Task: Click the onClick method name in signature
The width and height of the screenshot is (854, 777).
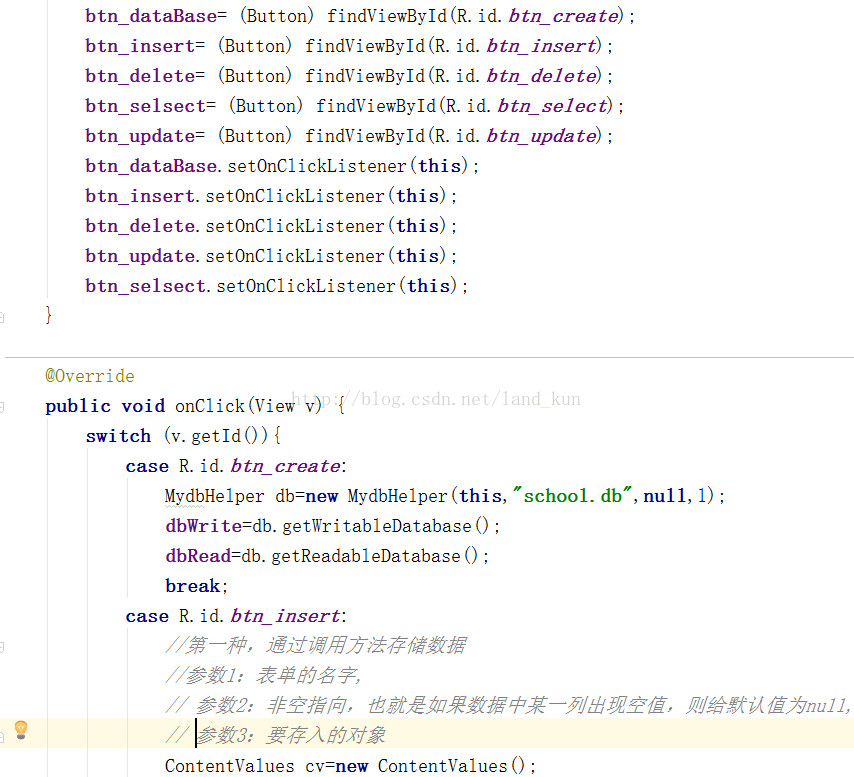Action: (x=210, y=406)
